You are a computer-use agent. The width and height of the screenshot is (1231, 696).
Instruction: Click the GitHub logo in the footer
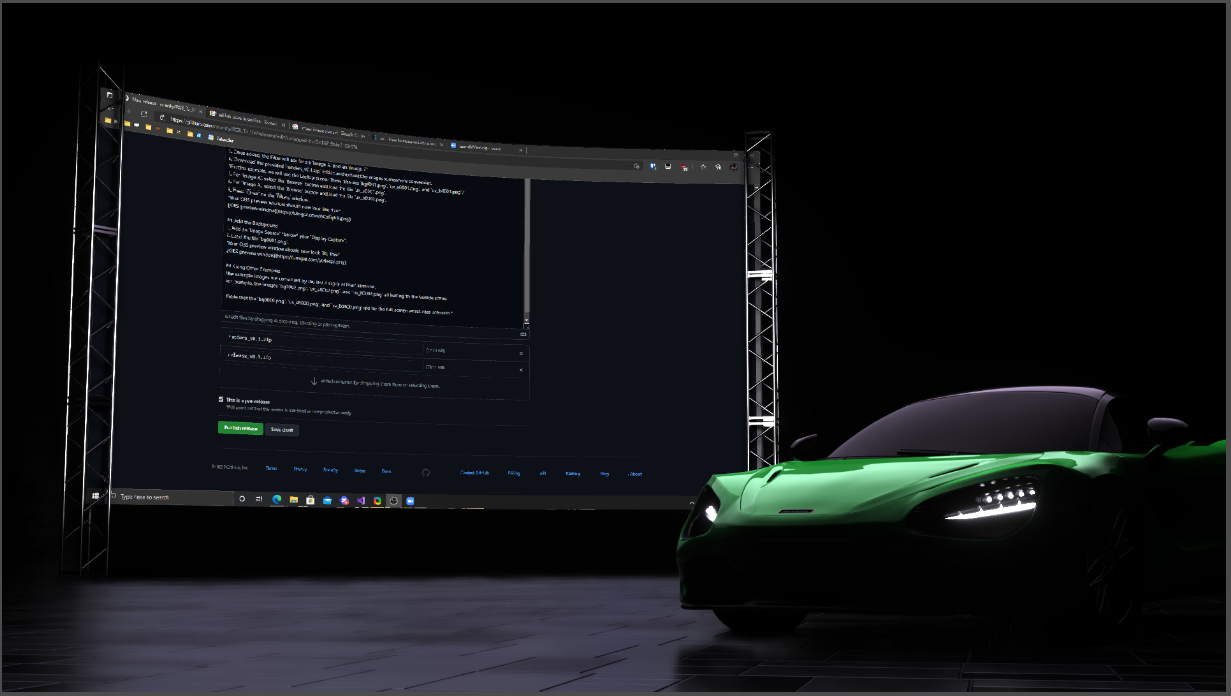point(425,472)
